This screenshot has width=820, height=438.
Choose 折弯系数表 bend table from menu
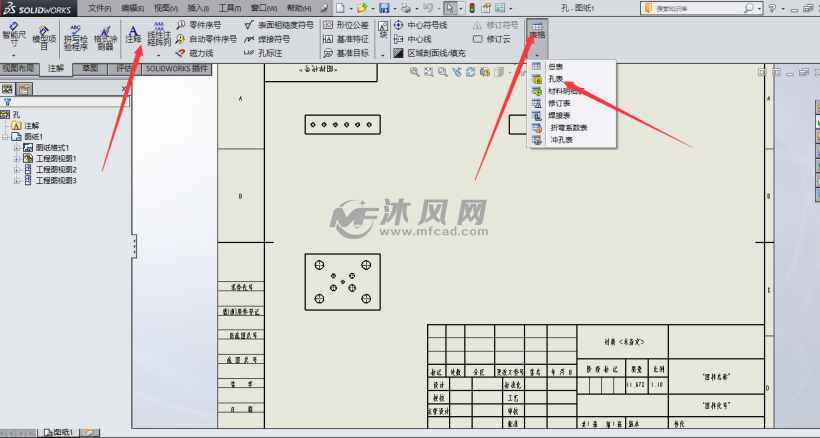pyautogui.click(x=572, y=128)
